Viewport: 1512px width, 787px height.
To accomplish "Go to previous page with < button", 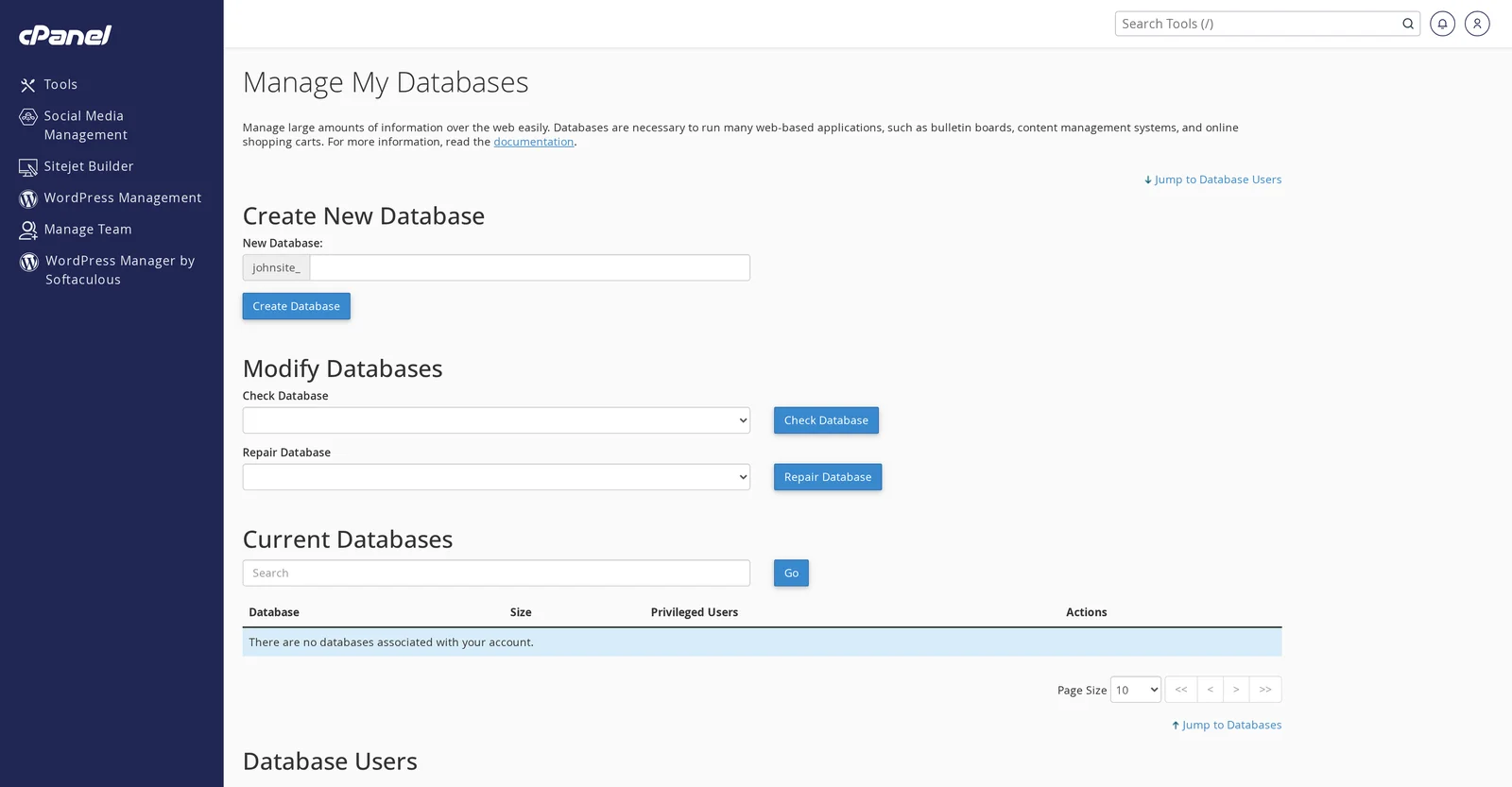I will pos(1211,690).
